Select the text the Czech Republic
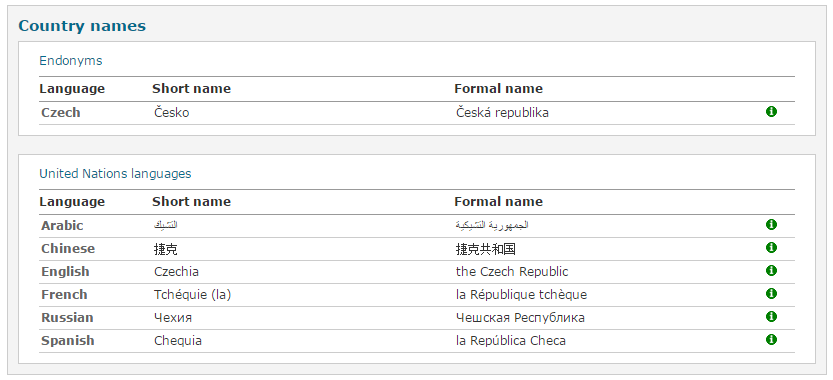833x380 pixels. tap(512, 272)
